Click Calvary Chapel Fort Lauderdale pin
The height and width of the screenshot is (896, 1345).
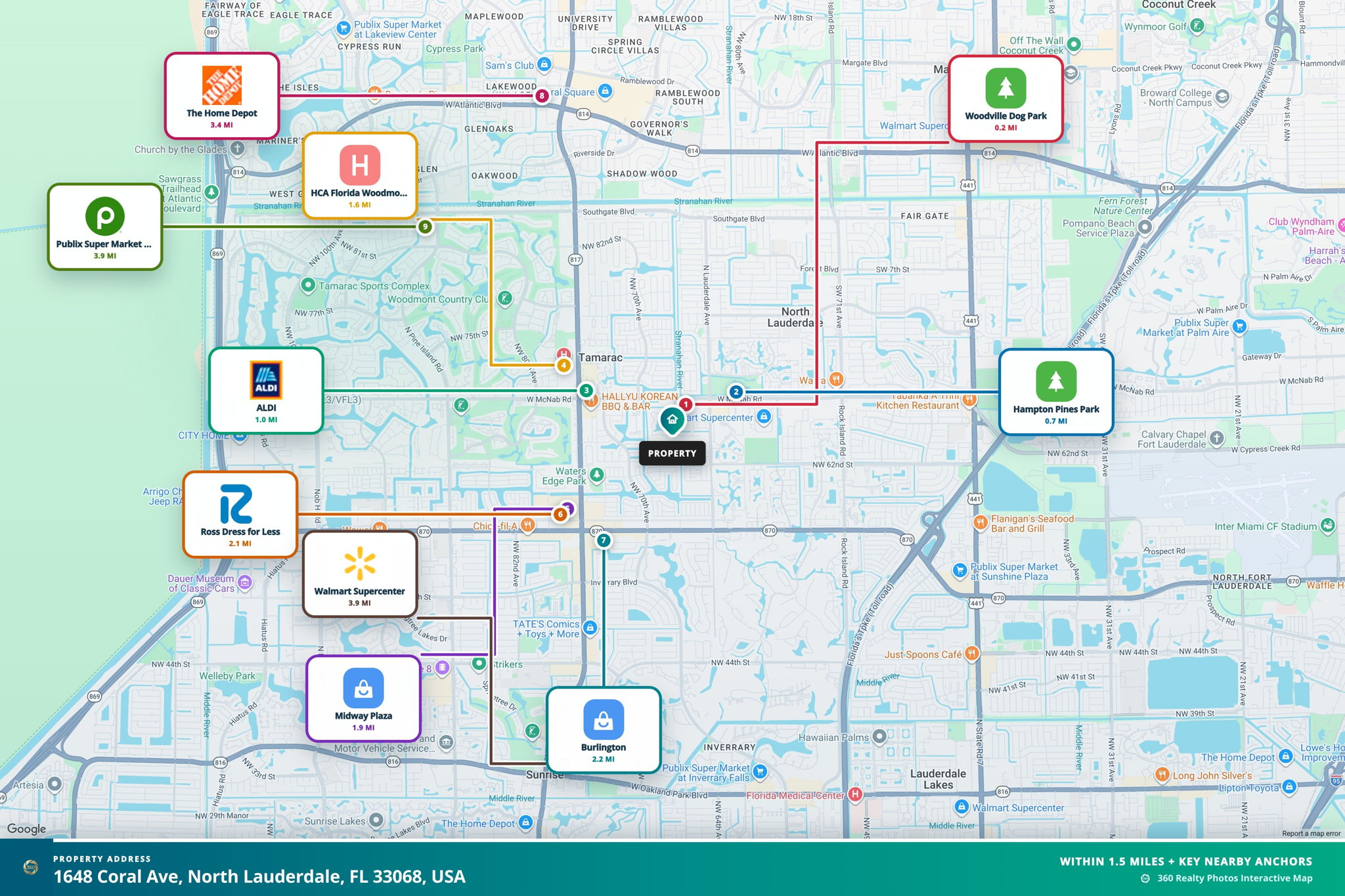(1217, 438)
